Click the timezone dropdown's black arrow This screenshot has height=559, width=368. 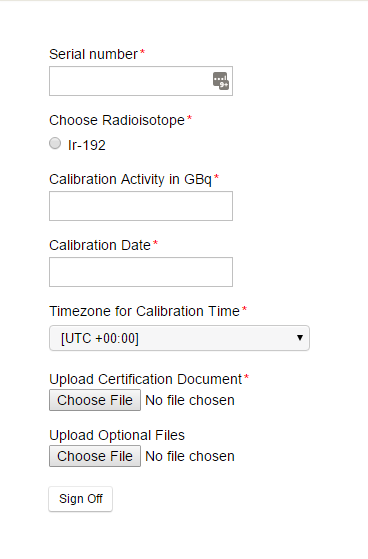pos(300,338)
